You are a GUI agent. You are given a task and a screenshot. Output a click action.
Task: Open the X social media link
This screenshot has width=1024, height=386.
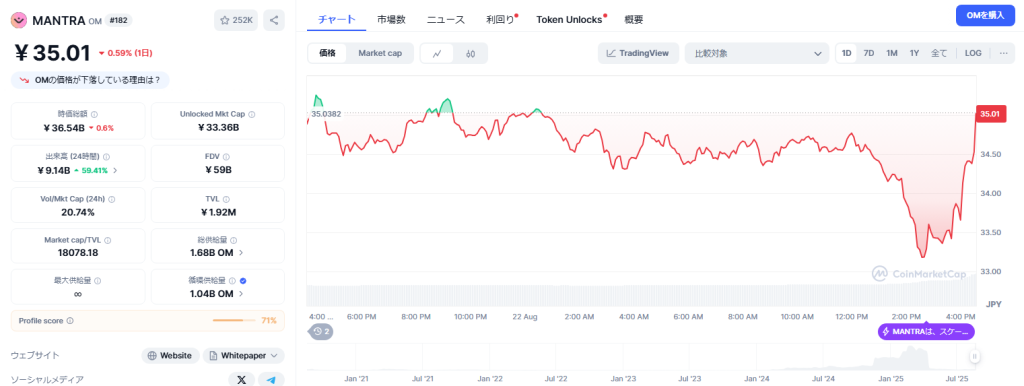[242, 379]
